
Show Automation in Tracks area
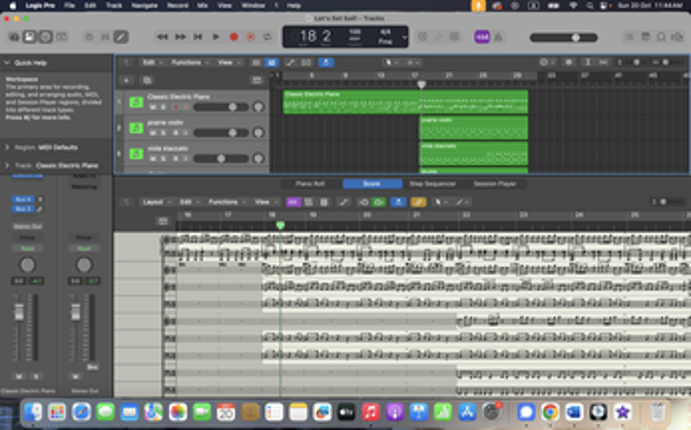point(290,63)
